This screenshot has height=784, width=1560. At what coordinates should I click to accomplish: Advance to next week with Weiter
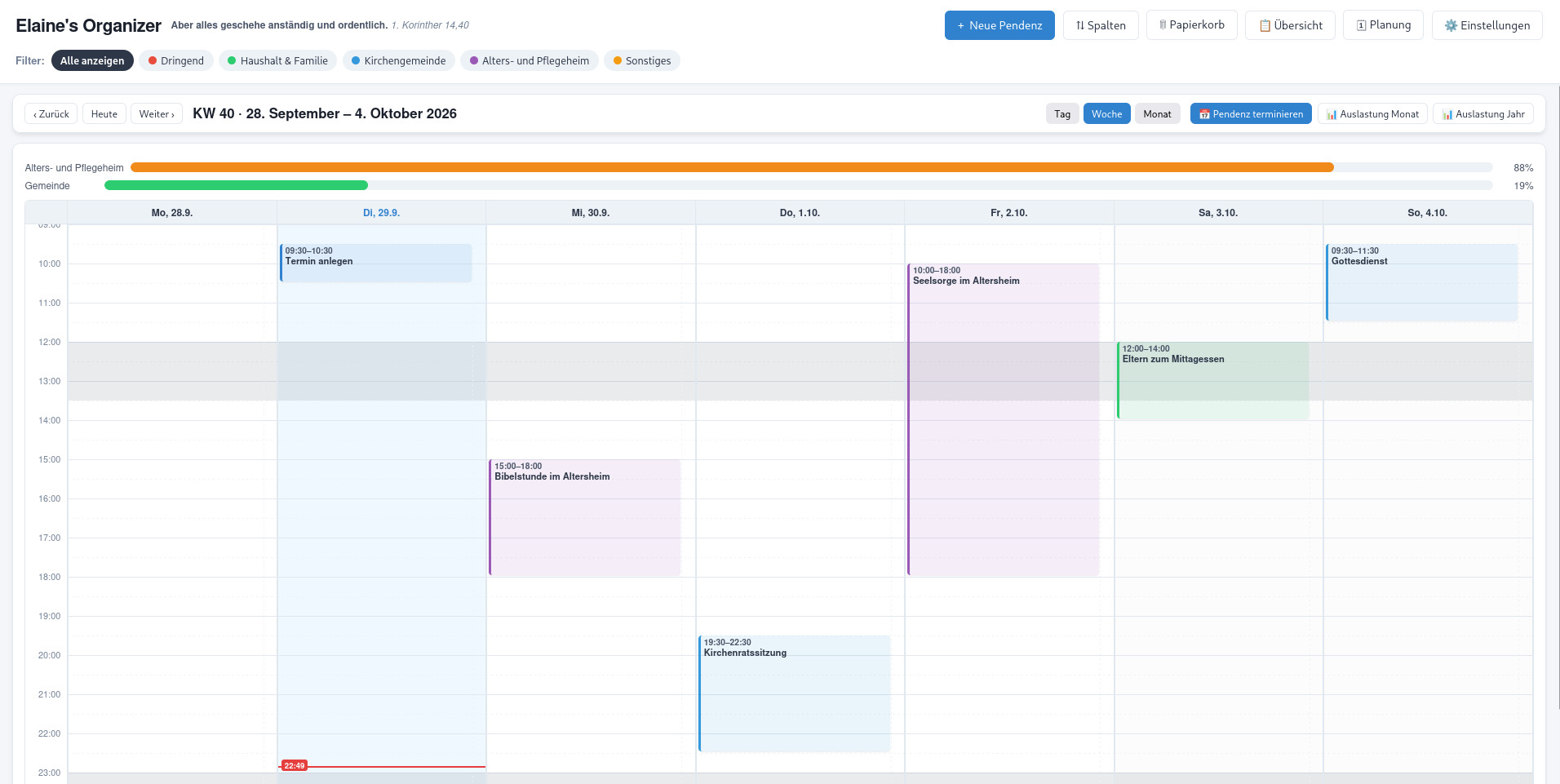[x=157, y=113]
